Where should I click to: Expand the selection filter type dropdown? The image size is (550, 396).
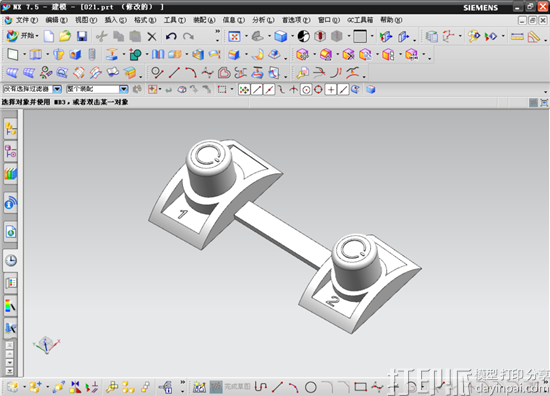57,89
